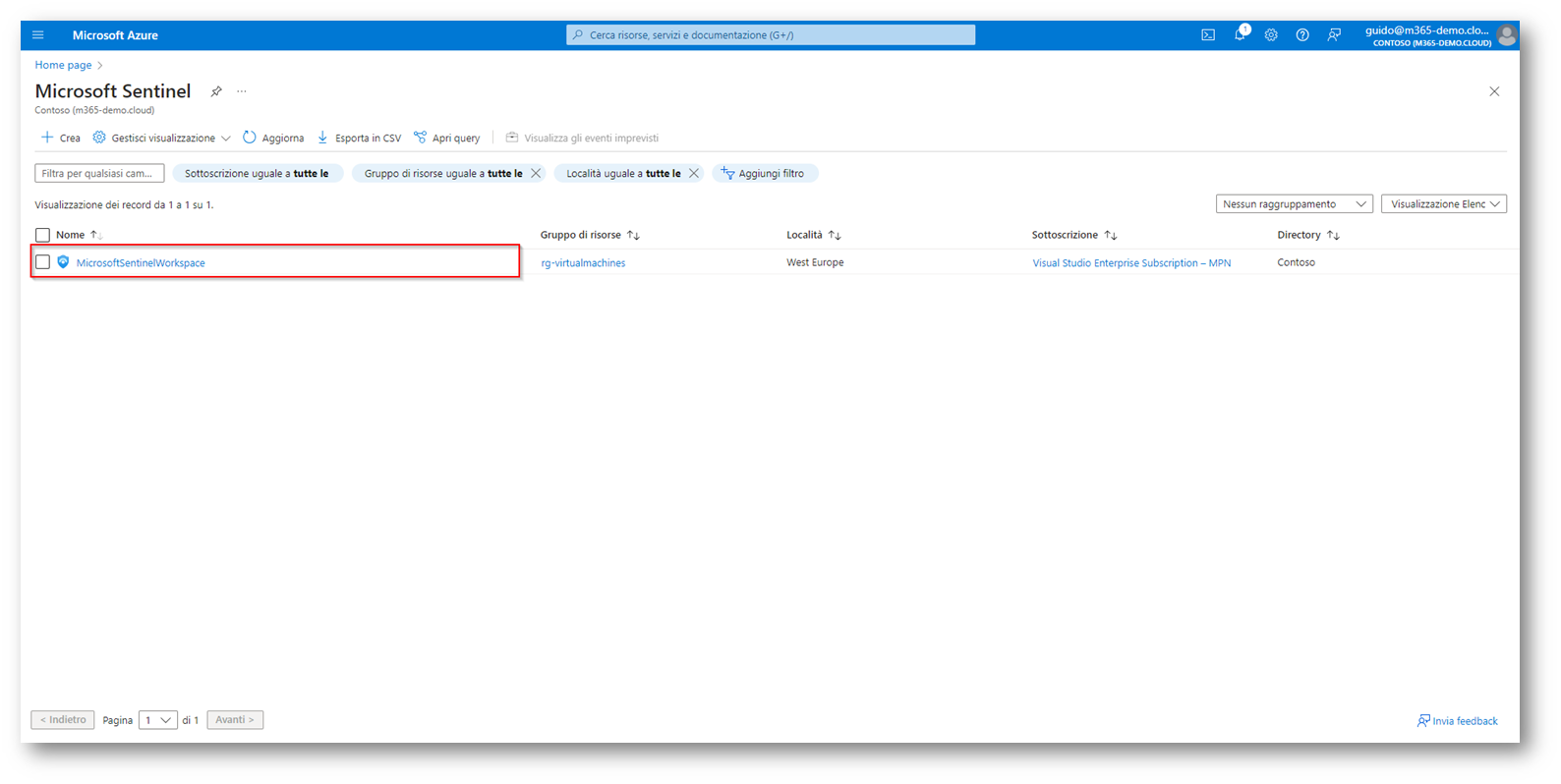
Task: Check the MicrosoftSentinelWorkspace row checkbox
Action: click(x=42, y=262)
